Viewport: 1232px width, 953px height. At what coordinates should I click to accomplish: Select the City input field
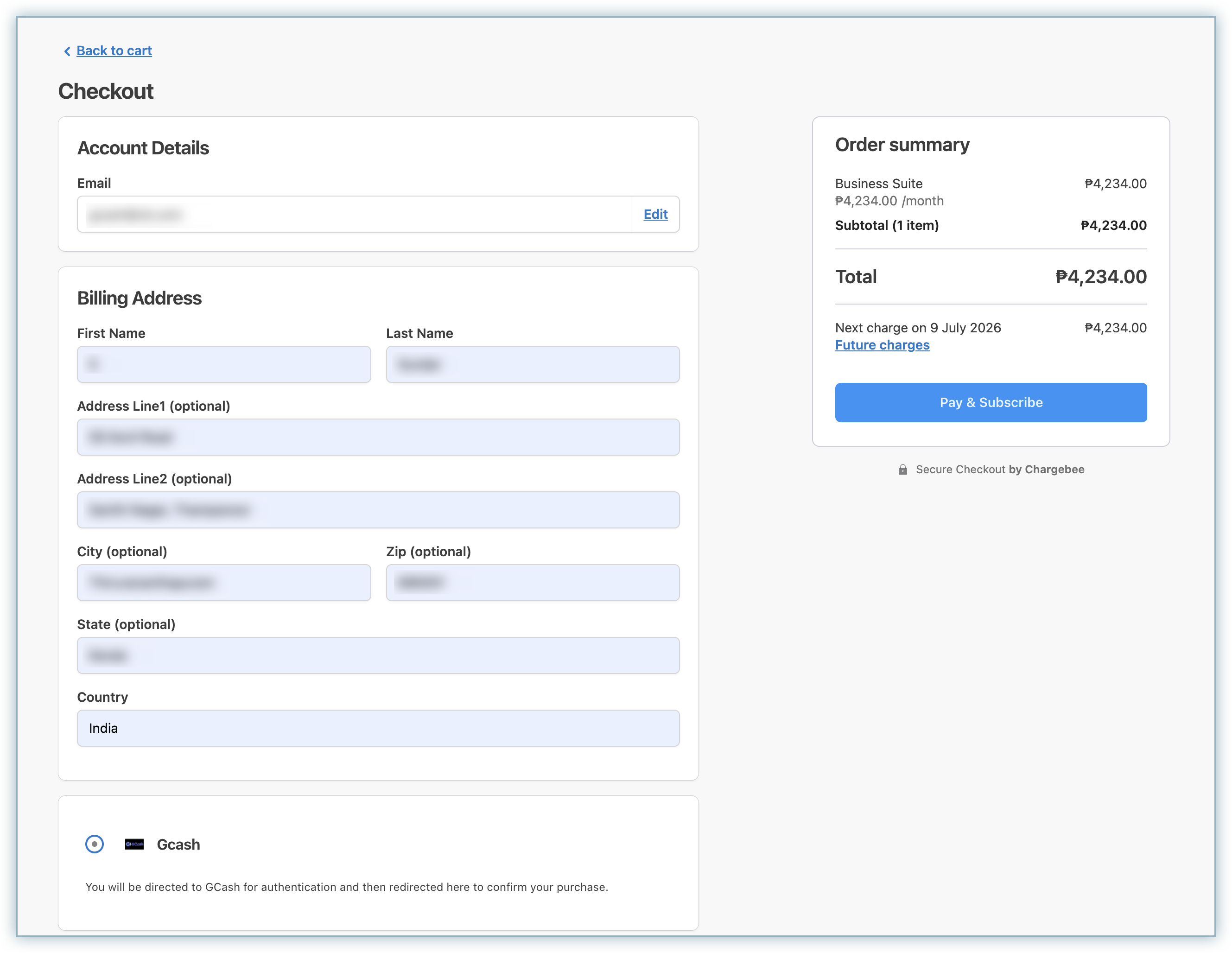pyautogui.click(x=224, y=583)
